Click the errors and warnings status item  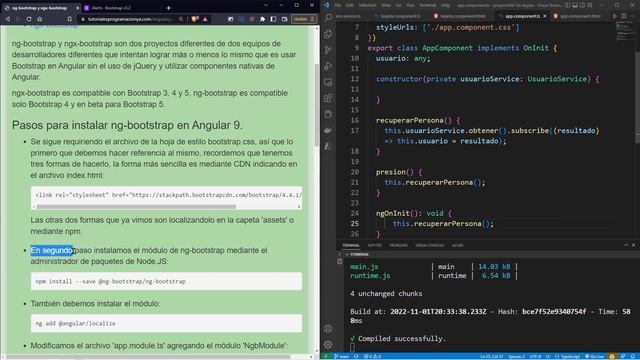point(373,356)
